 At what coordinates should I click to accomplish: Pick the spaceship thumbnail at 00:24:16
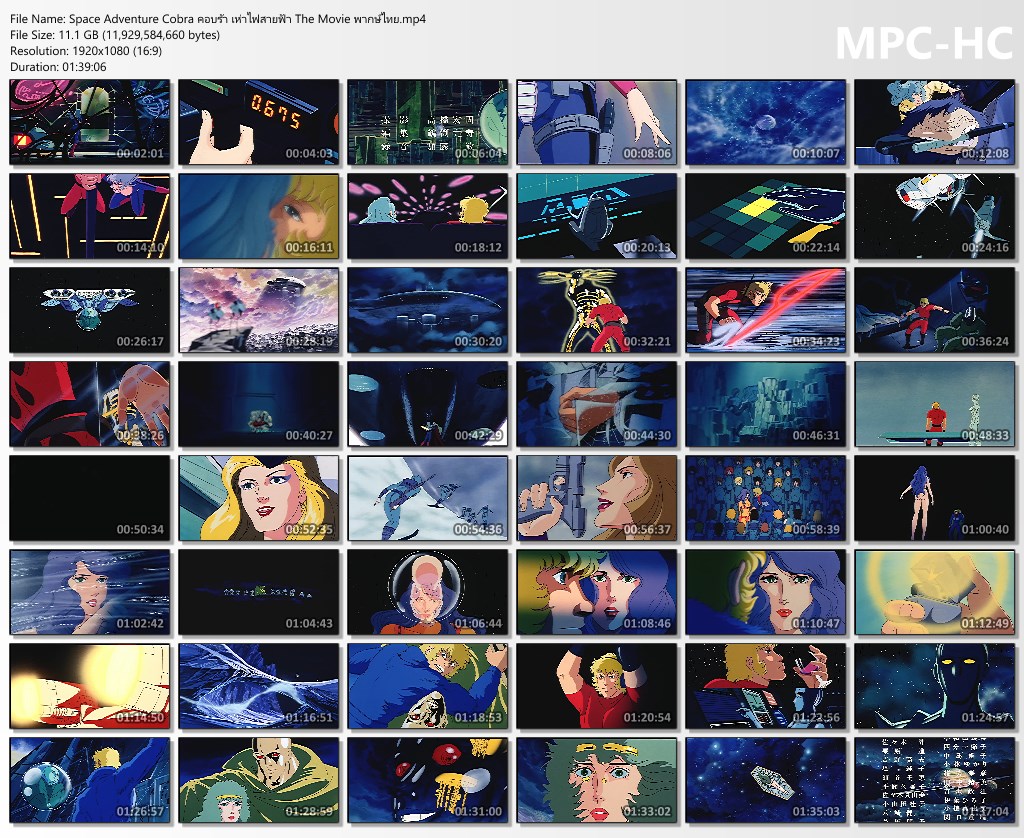point(935,216)
